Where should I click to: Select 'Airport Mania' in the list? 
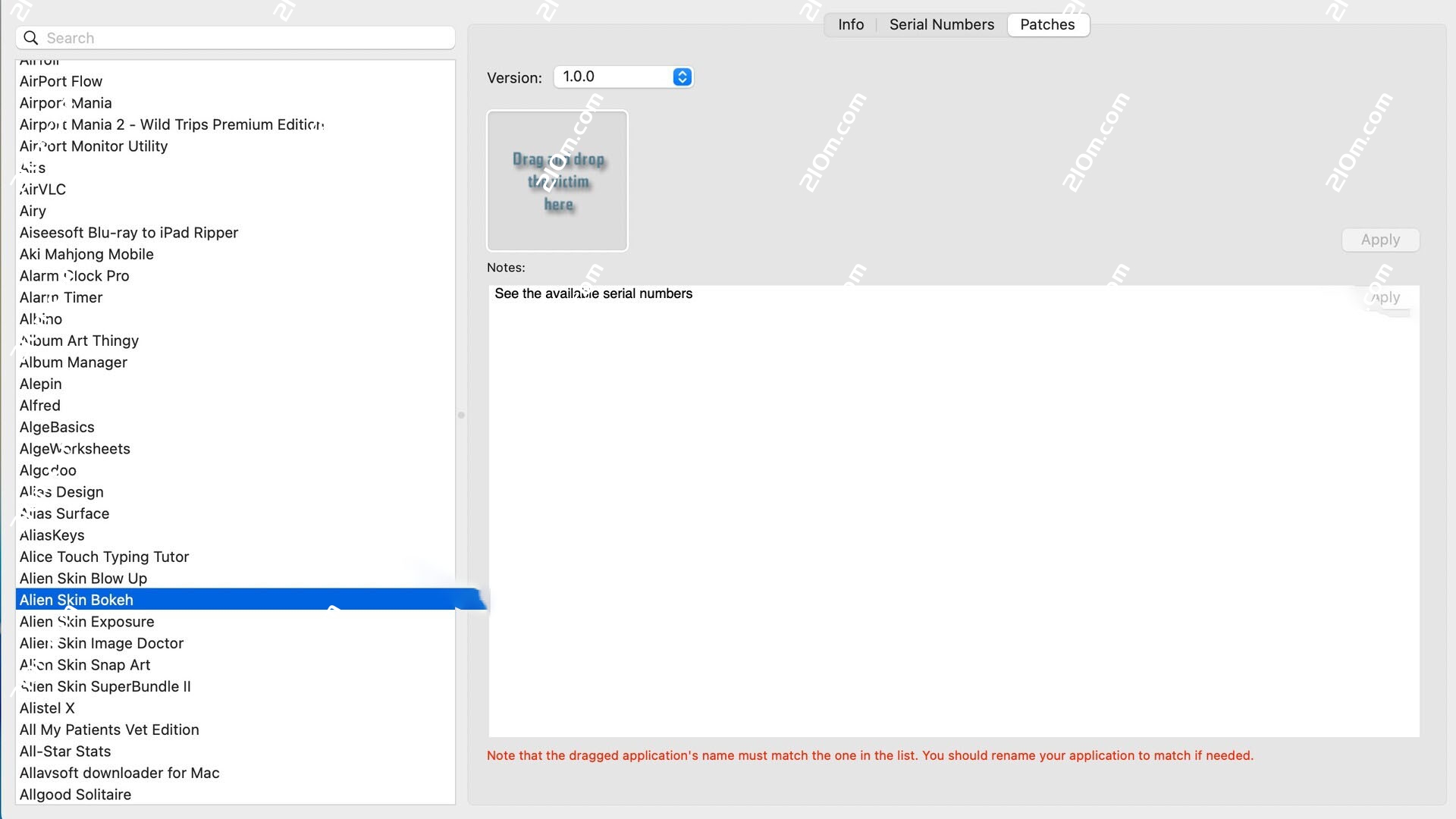point(235,103)
